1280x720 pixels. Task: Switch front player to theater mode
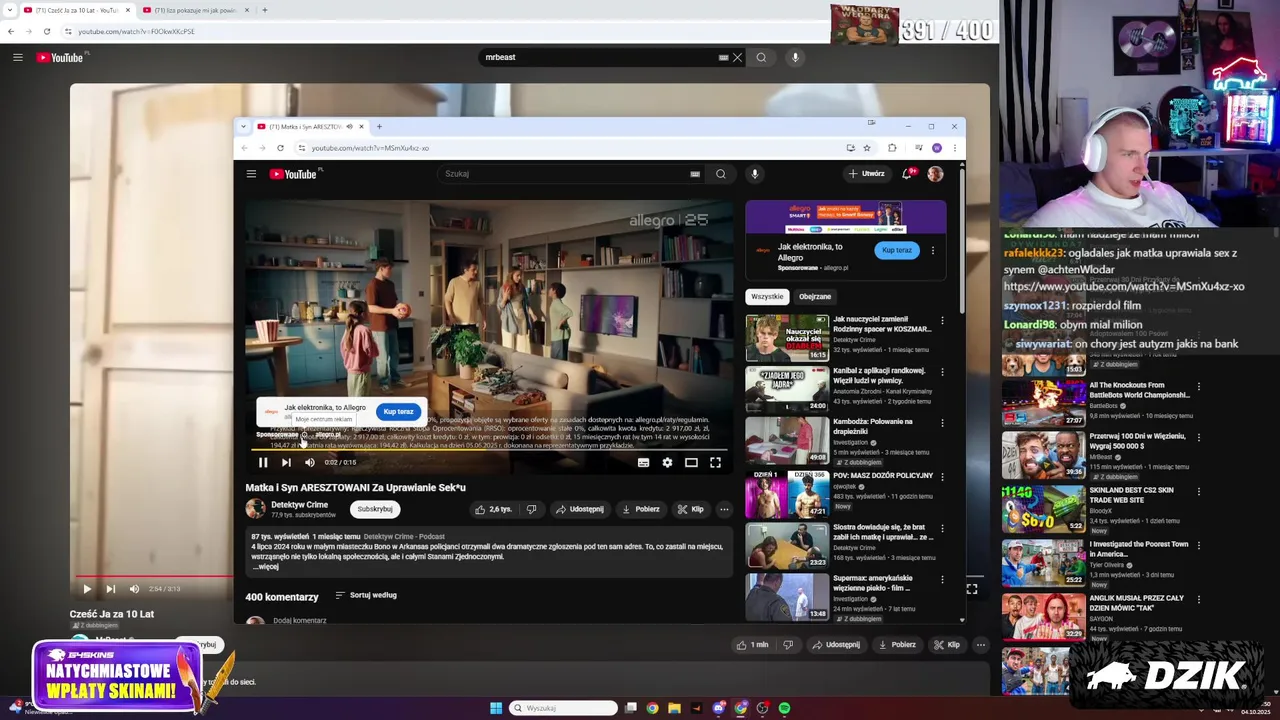[x=691, y=462]
